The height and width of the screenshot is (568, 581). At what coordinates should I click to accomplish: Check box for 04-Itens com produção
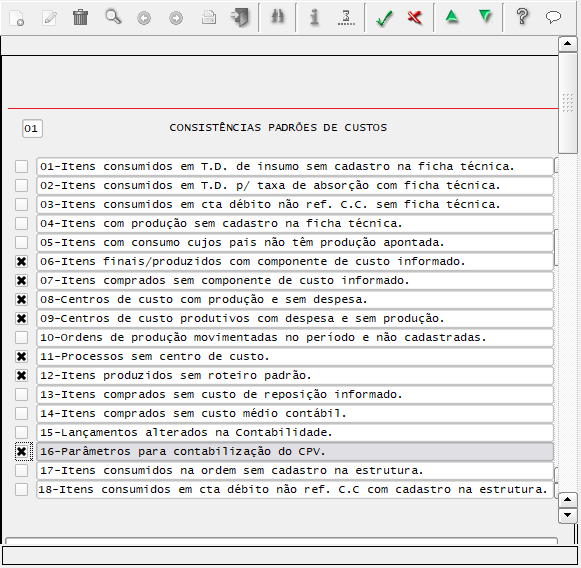(21, 223)
